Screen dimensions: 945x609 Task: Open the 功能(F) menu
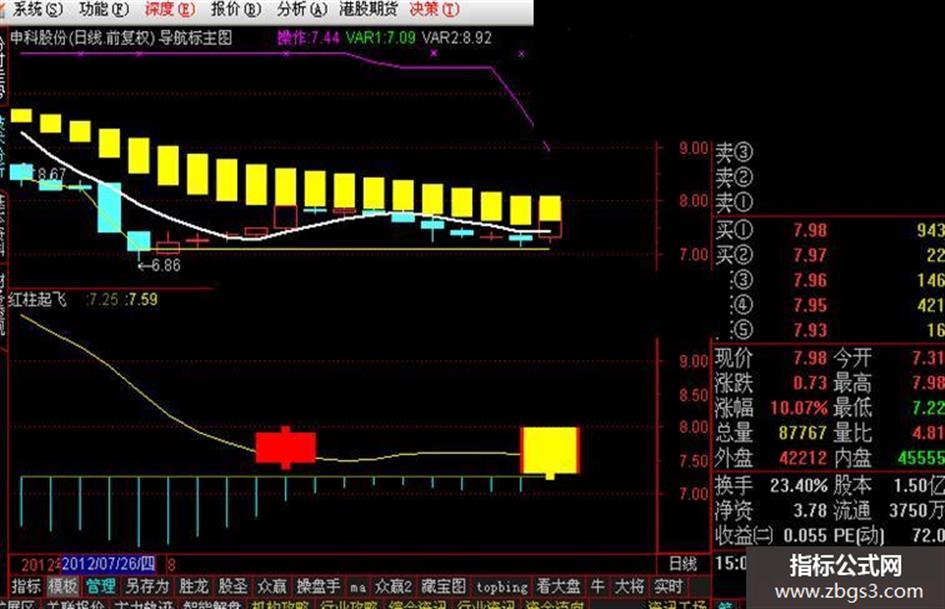pyautogui.click(x=104, y=10)
